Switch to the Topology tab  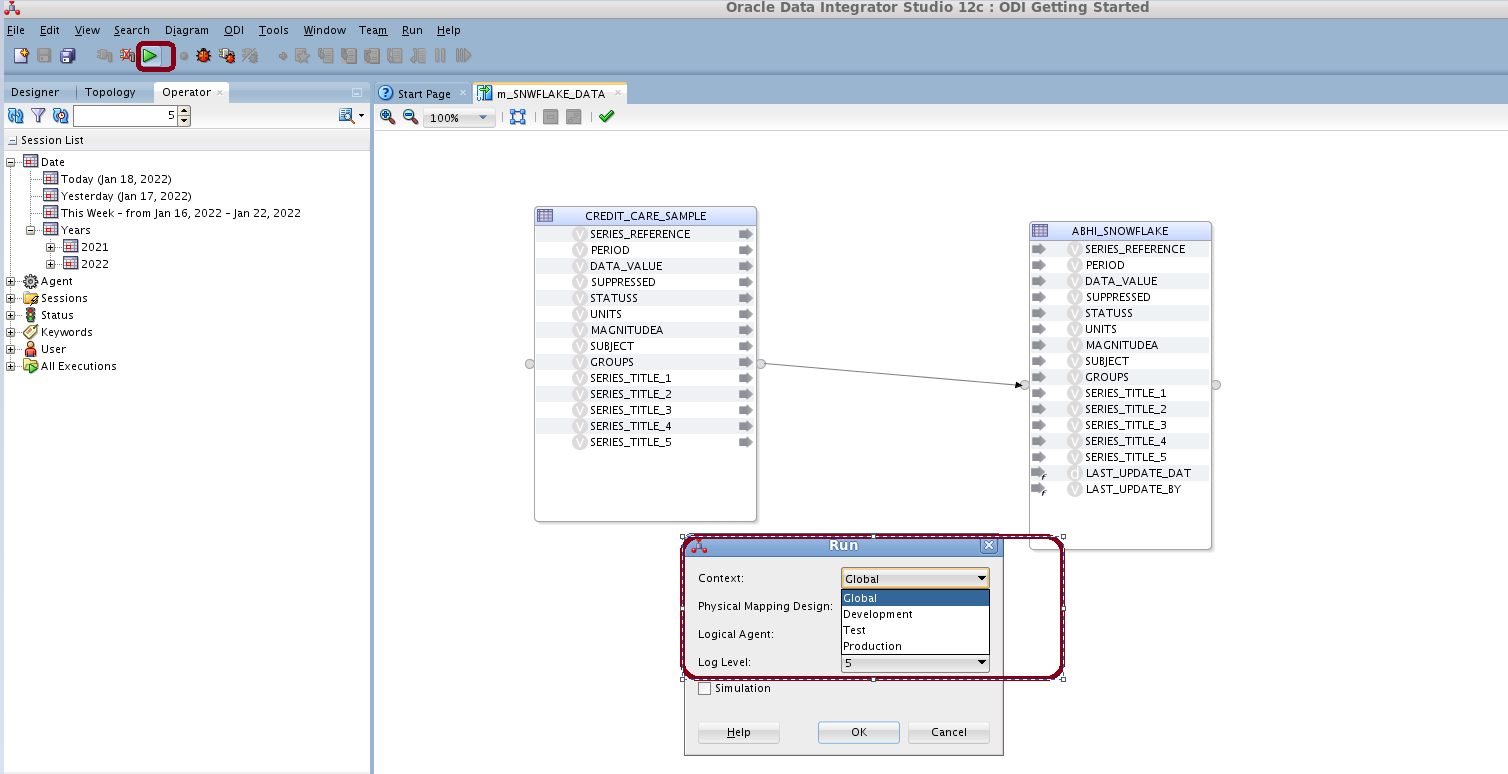pos(110,92)
